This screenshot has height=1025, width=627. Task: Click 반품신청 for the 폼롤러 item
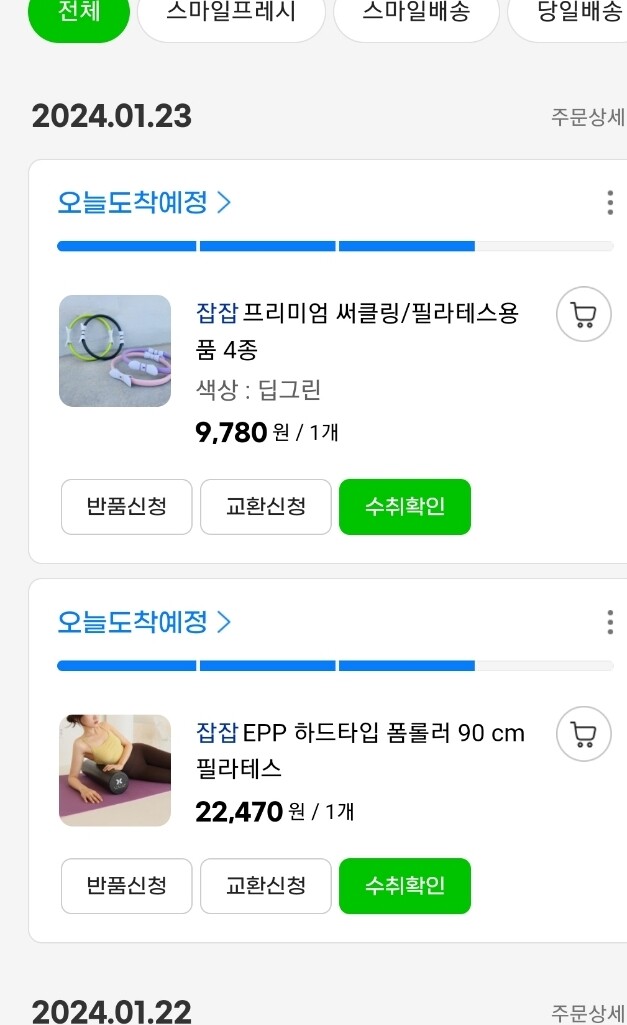[x=126, y=886]
